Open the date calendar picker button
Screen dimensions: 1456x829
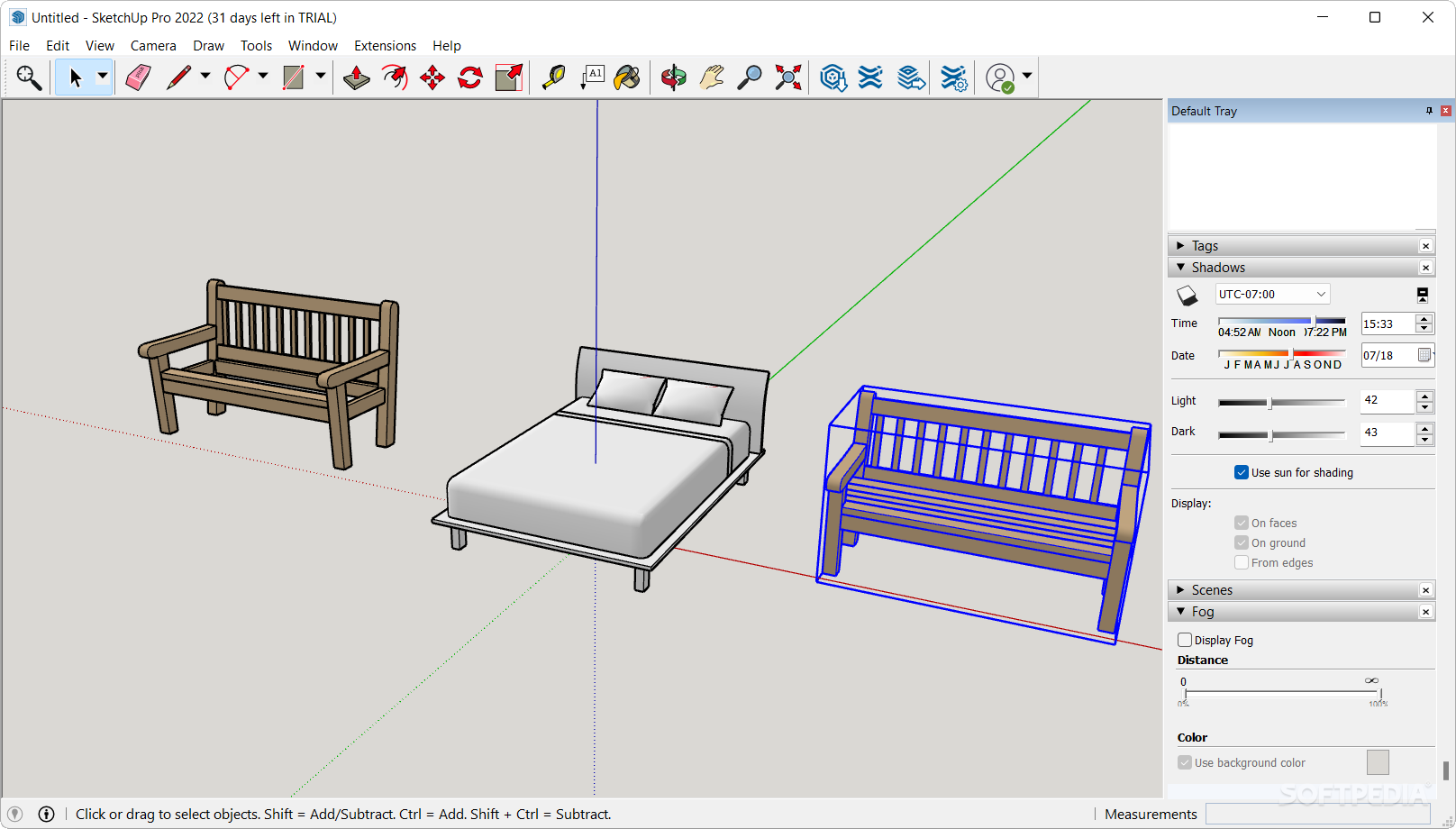(x=1424, y=355)
